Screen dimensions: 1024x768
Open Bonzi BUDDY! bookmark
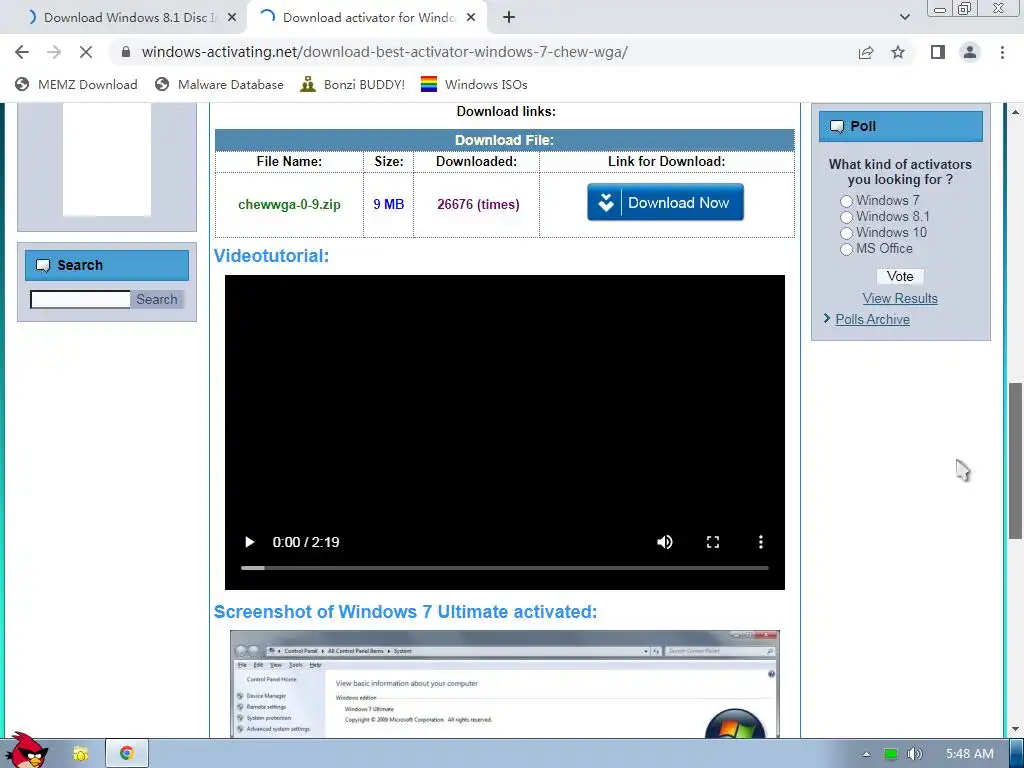coord(353,84)
